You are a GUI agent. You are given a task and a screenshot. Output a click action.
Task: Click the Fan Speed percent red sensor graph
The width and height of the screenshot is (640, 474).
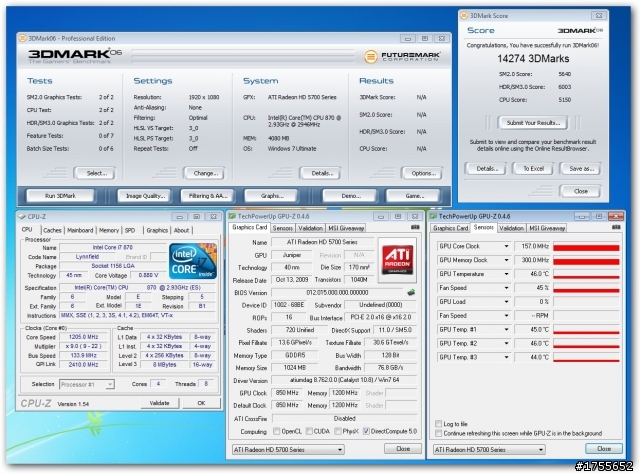586,288
